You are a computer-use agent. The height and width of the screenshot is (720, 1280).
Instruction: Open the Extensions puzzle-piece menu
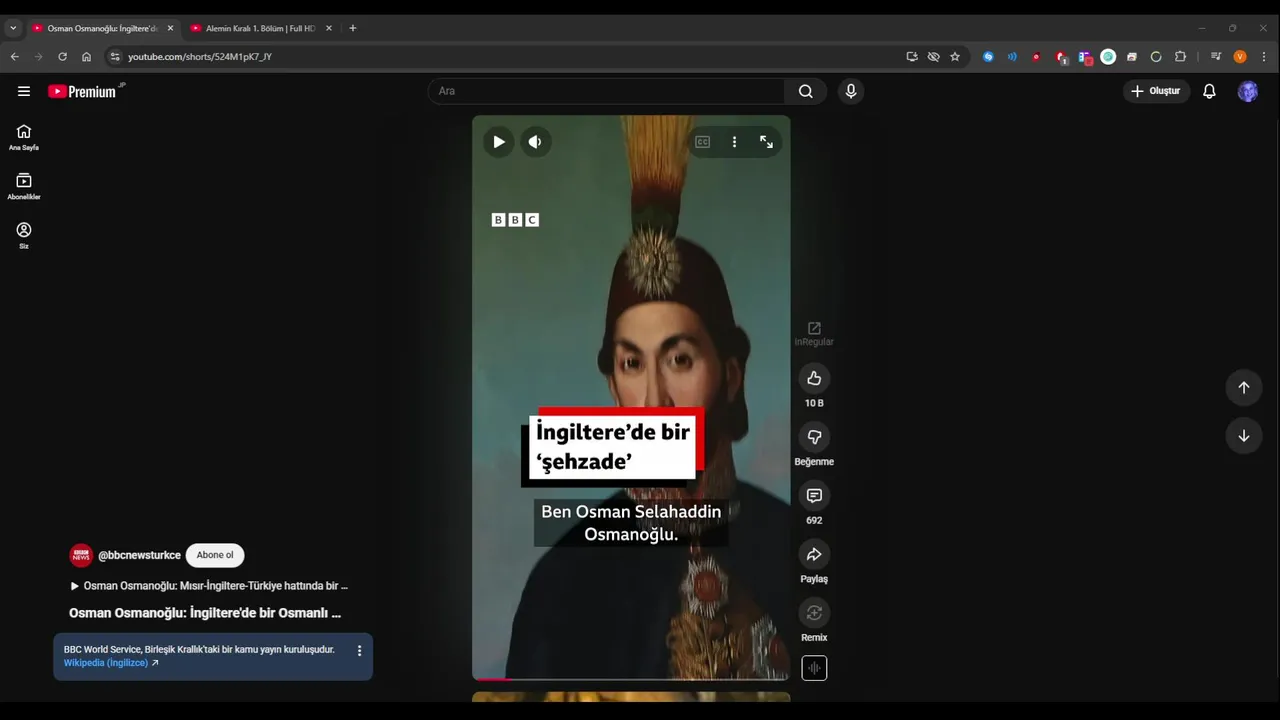[1180, 57]
